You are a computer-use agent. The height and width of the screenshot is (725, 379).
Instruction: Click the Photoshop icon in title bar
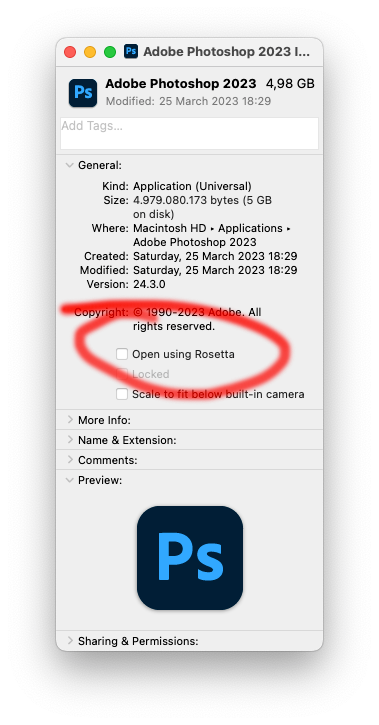[x=131, y=51]
